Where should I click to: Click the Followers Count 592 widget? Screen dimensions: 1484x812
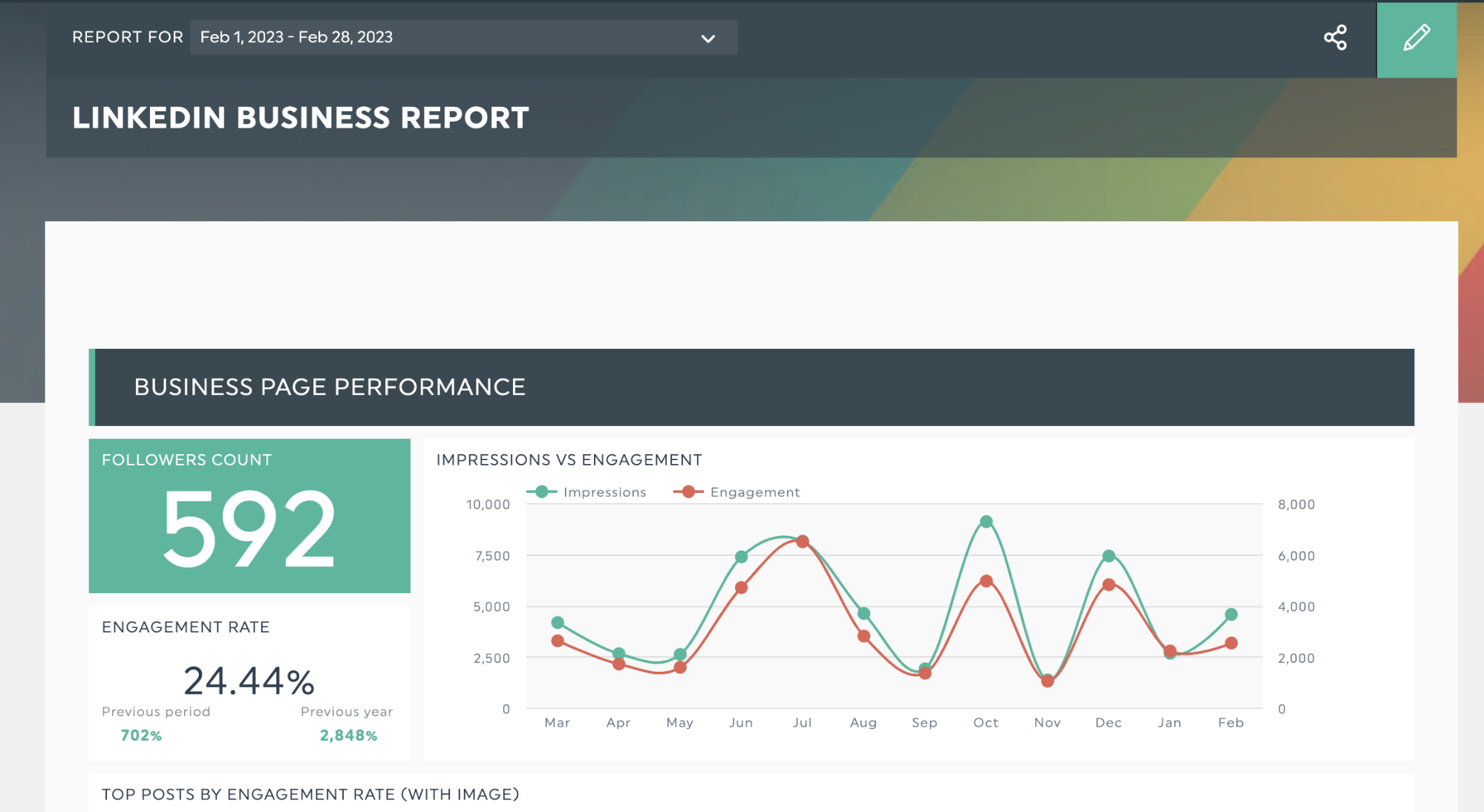(x=249, y=516)
